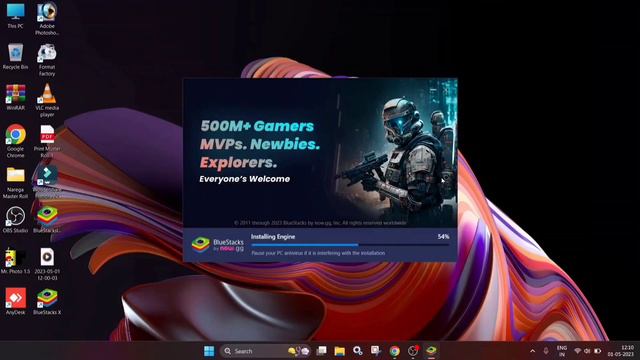
Task: Click the BlueStacks installer taskbar icon
Action: pyautogui.click(x=431, y=351)
